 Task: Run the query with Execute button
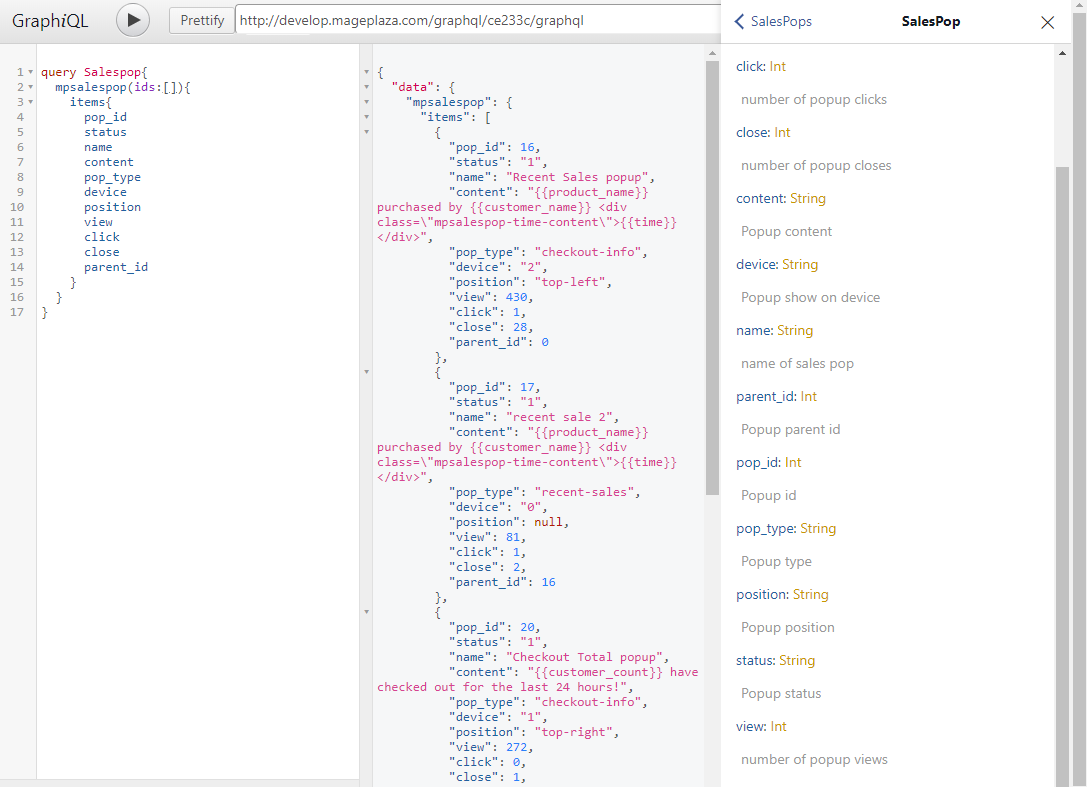pos(133,20)
